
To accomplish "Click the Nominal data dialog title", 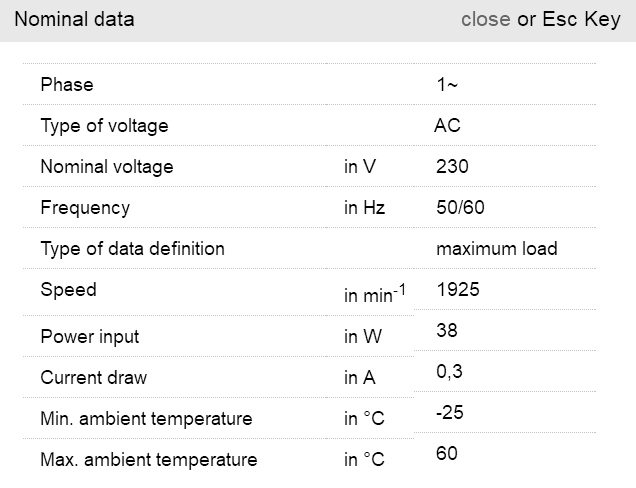I will coord(74,19).
